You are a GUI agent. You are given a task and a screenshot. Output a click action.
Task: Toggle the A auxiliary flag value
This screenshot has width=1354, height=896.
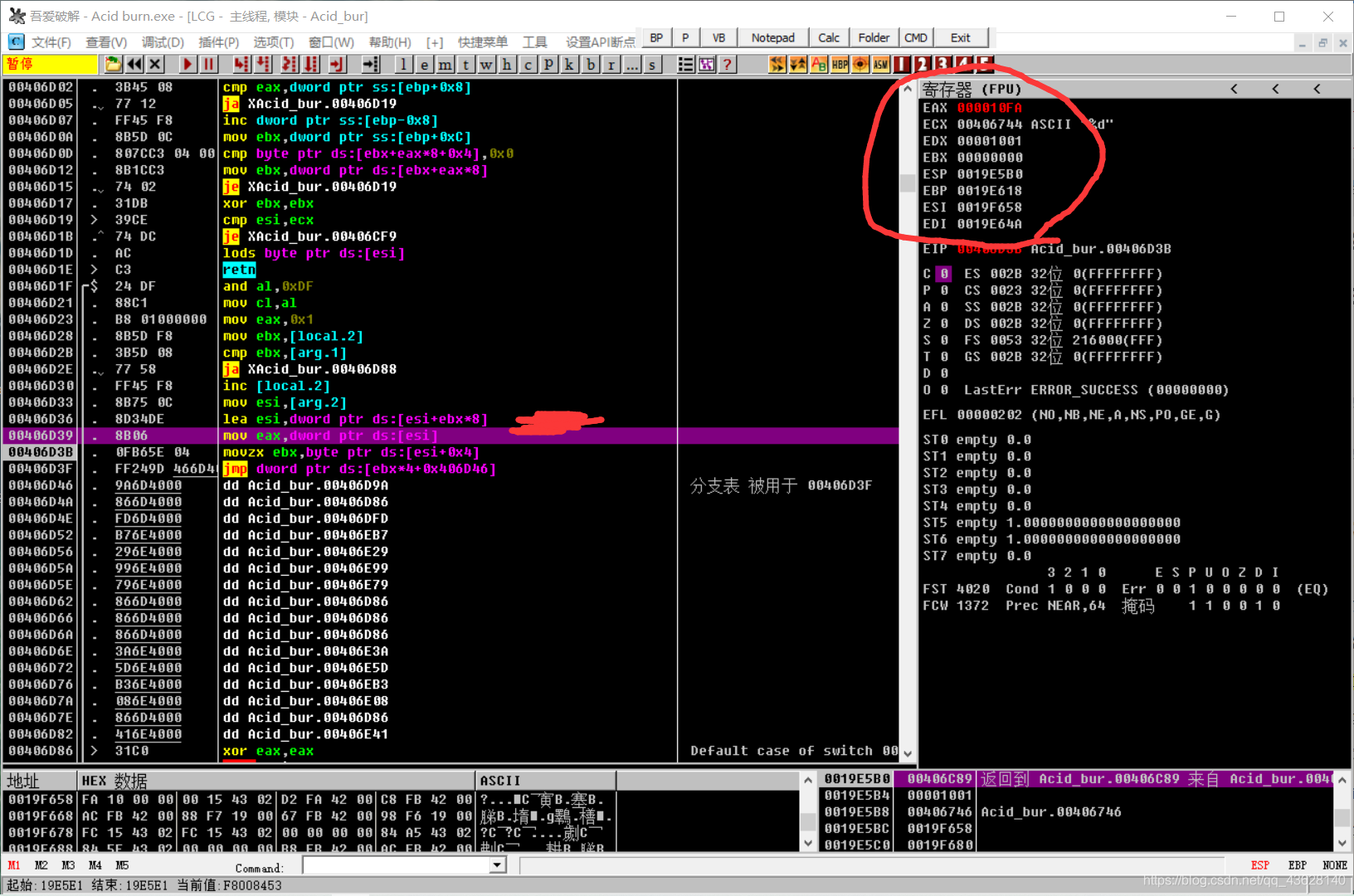click(944, 307)
